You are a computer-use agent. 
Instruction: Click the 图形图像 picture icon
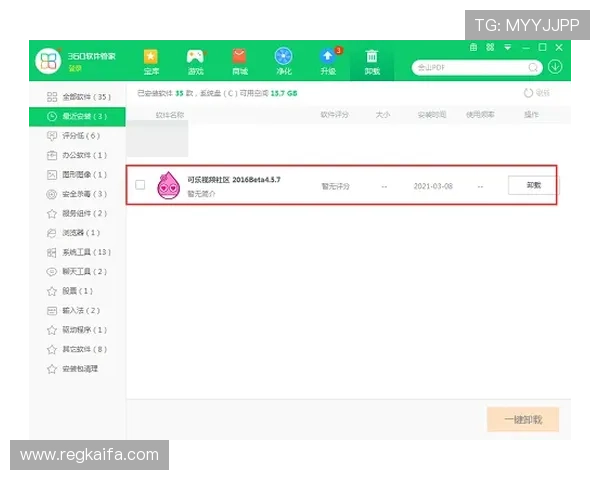(52, 175)
